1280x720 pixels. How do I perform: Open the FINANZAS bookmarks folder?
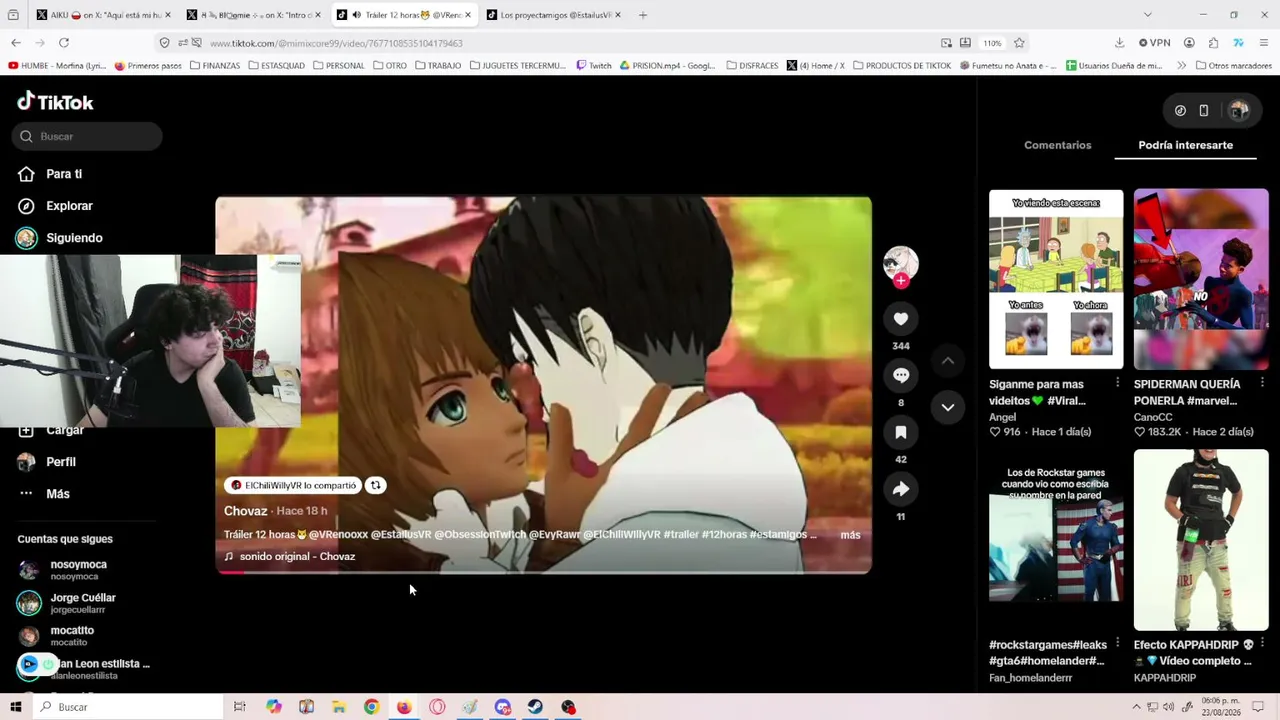pyautogui.click(x=215, y=66)
